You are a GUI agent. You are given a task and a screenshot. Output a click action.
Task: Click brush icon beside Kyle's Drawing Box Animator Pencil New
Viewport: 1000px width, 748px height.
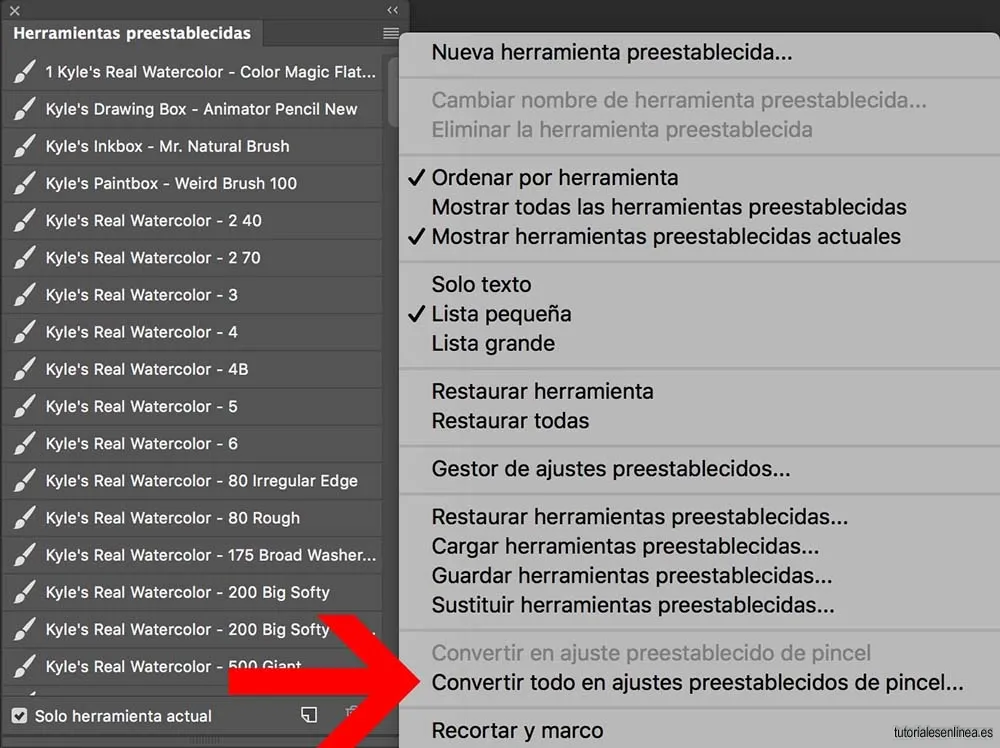point(24,109)
